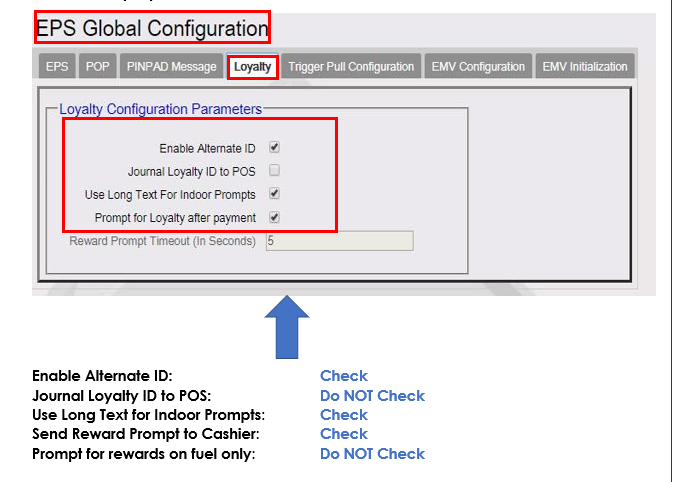The height and width of the screenshot is (482, 680).
Task: Click the EPS Global Configuration heading
Action: (152, 28)
